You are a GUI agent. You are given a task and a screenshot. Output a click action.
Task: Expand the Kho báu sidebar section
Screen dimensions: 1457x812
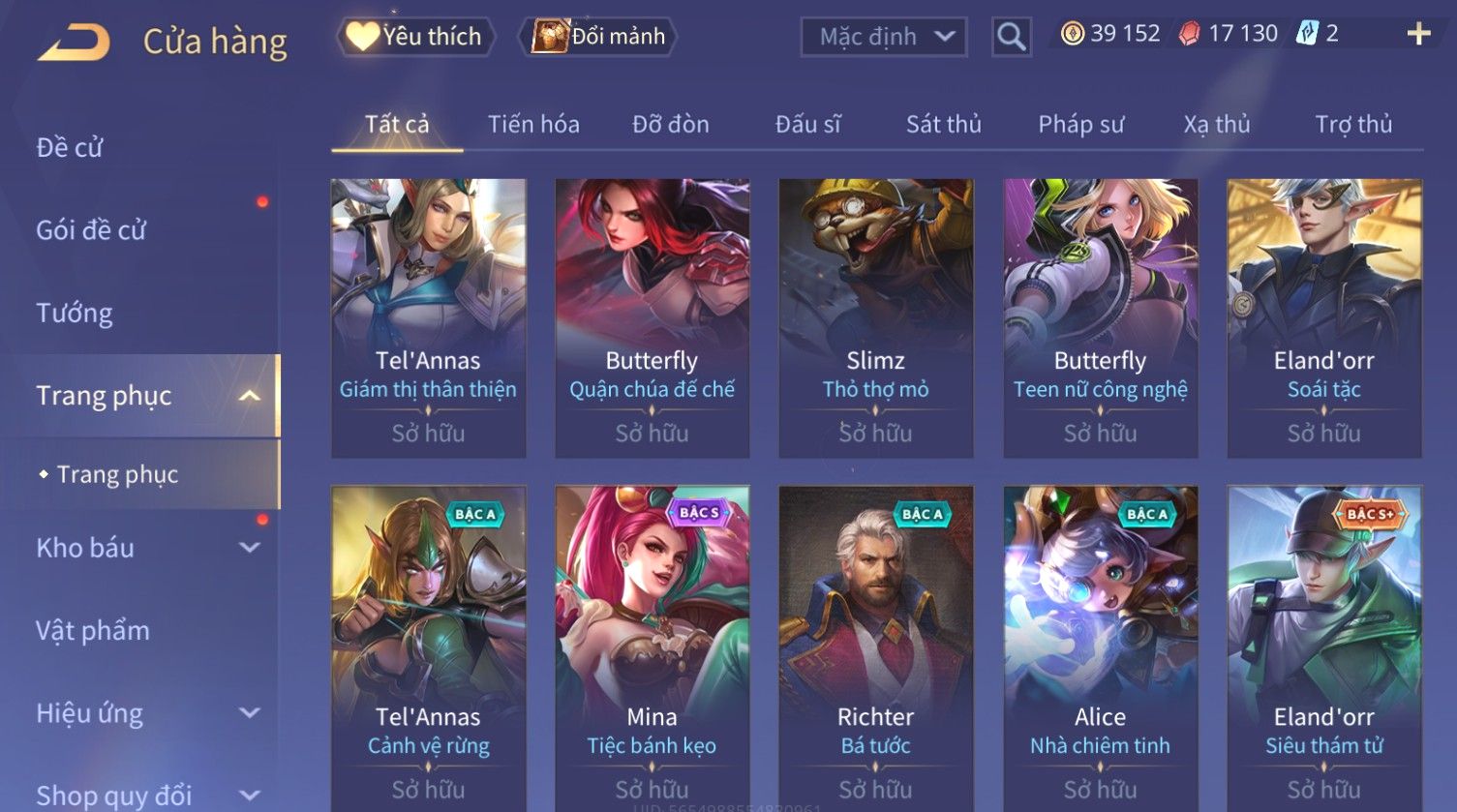click(249, 548)
